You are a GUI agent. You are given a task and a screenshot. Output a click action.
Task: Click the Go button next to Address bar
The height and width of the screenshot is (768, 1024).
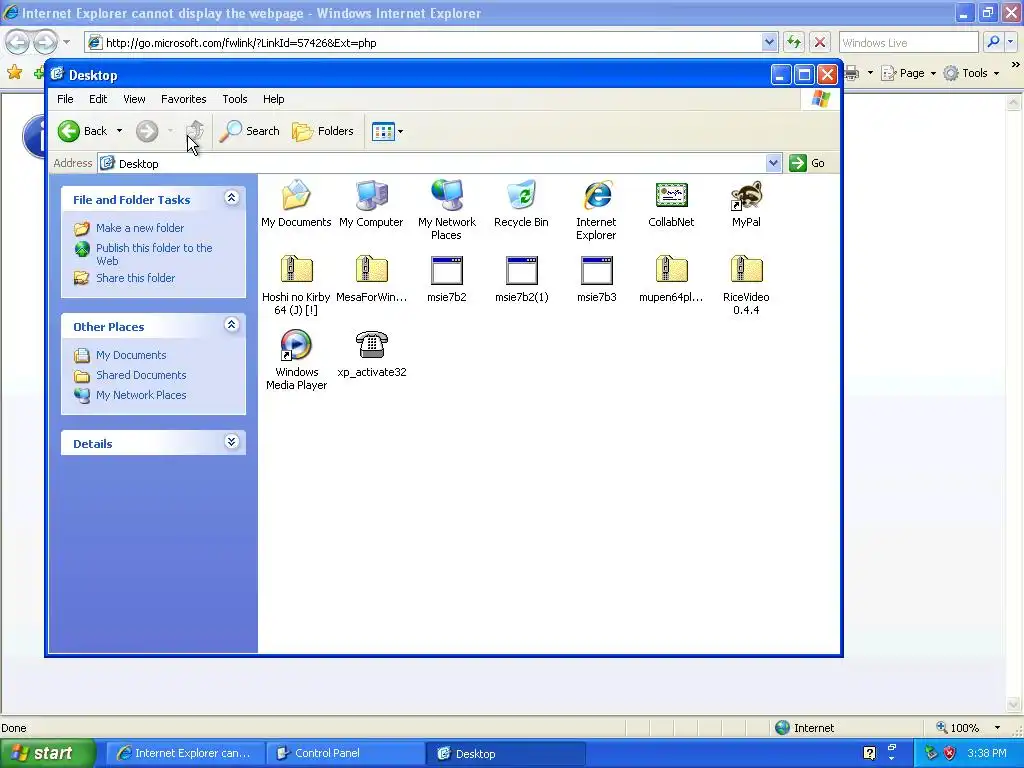[807, 163]
